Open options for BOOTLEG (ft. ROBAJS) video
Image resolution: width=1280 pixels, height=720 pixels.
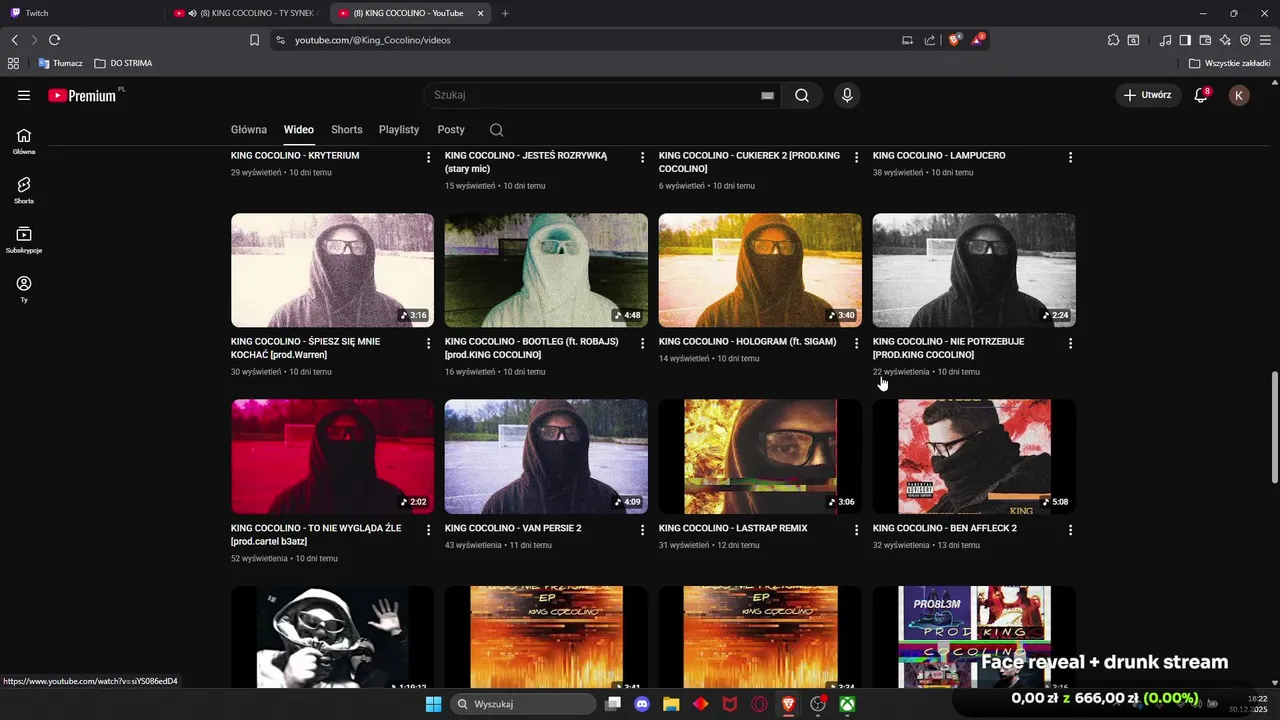pyautogui.click(x=642, y=343)
